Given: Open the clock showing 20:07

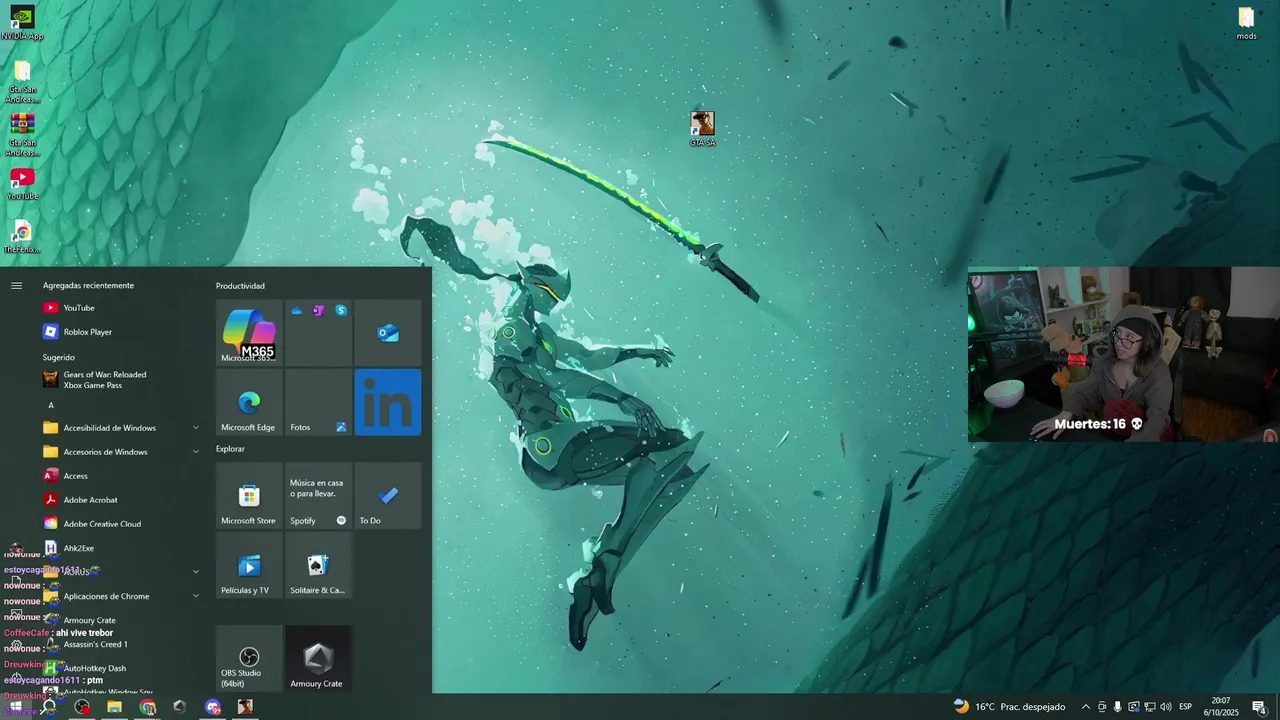Looking at the screenshot, I should coord(1221,707).
